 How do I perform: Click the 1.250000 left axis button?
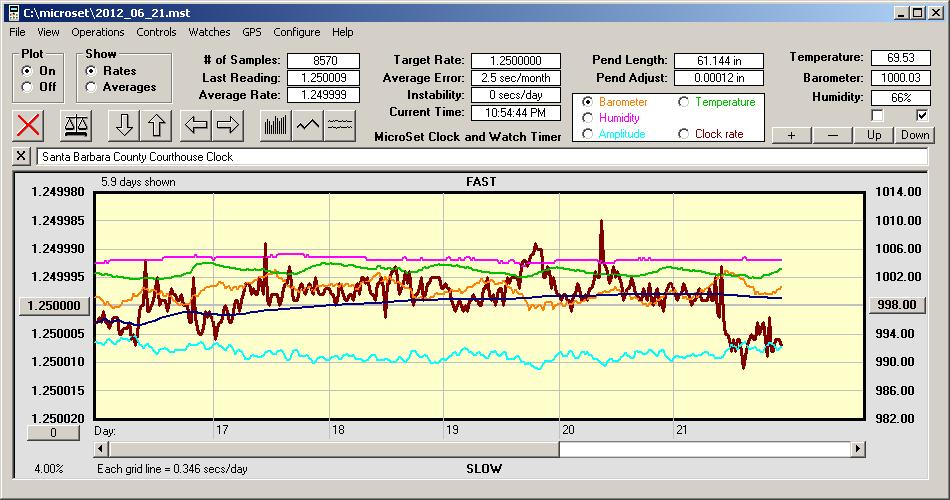(x=54, y=305)
